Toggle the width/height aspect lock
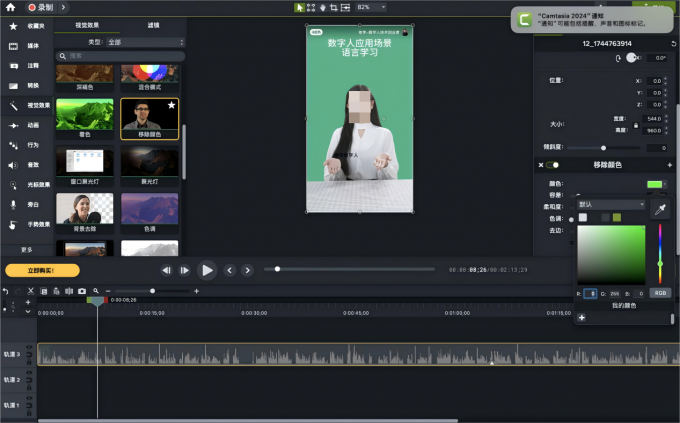680x423 pixels. click(x=636, y=125)
